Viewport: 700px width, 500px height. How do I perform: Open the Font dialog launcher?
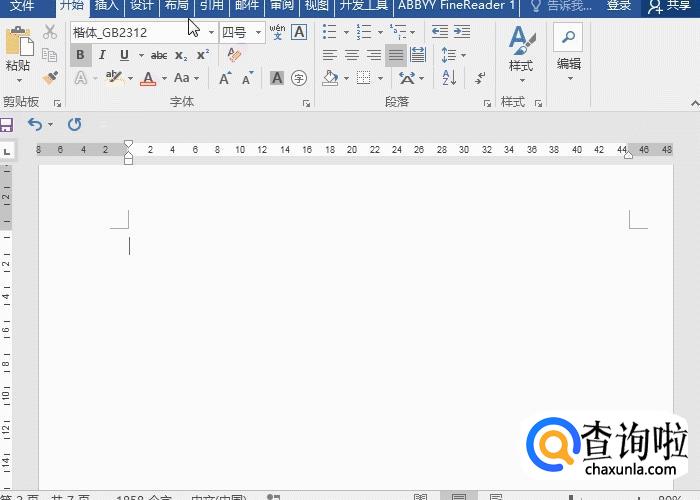(x=306, y=104)
